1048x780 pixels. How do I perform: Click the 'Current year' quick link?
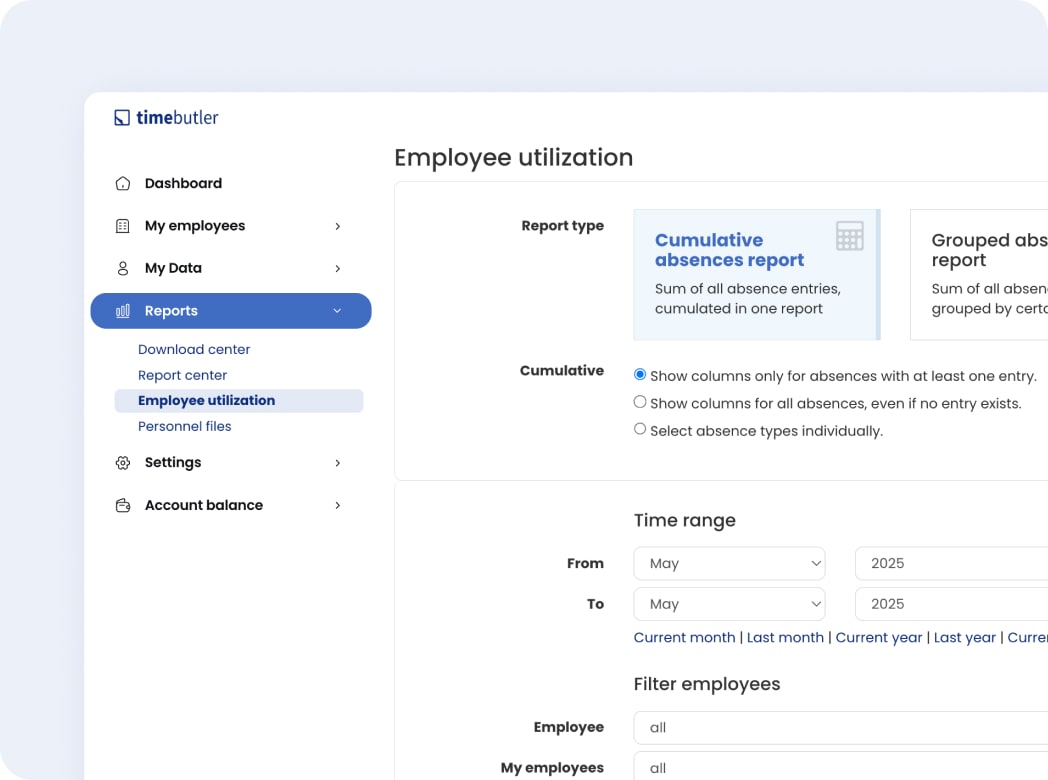coord(879,638)
